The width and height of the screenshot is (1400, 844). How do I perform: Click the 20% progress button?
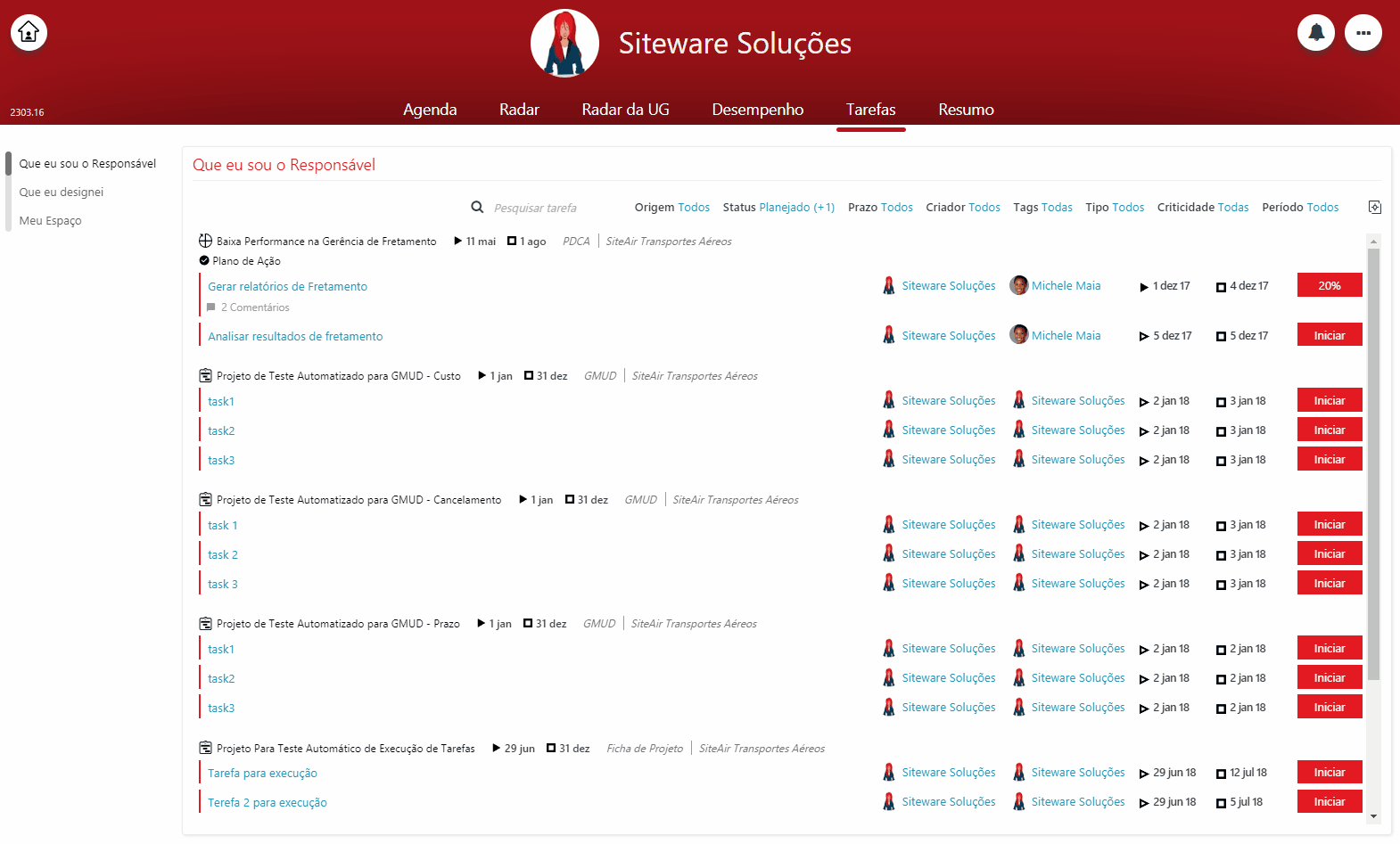point(1330,285)
